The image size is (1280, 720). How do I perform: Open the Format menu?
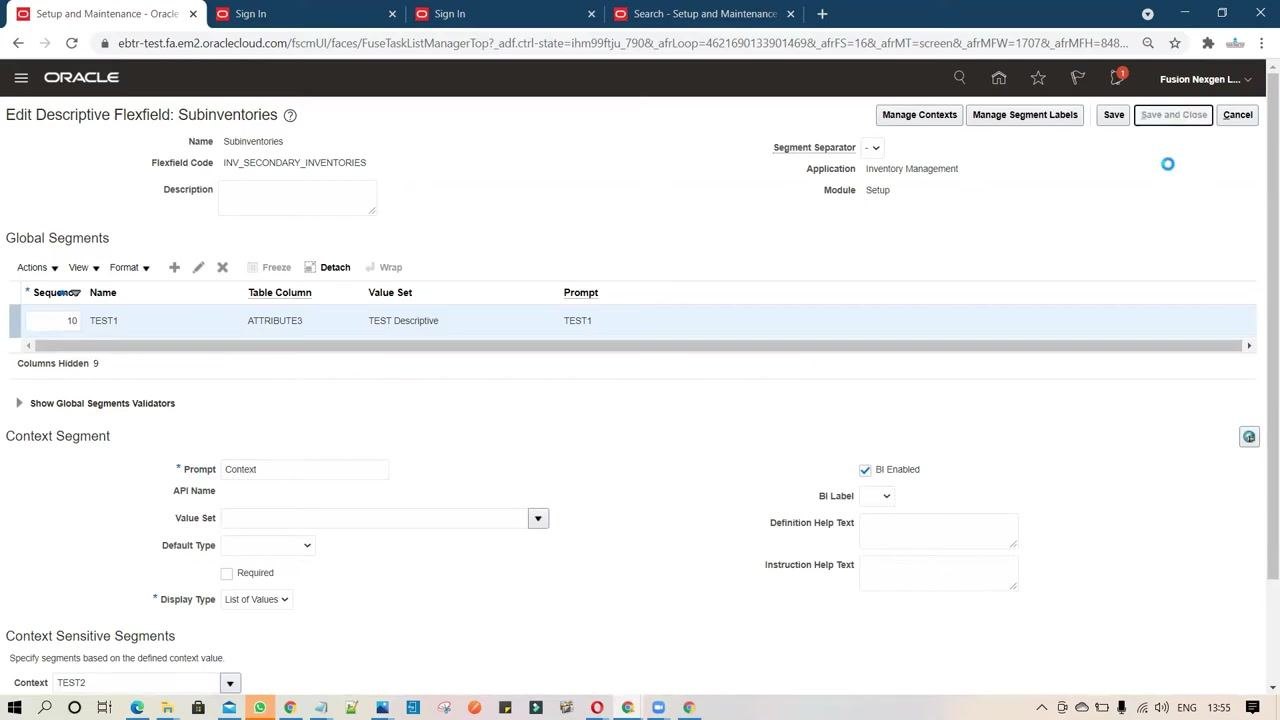coord(130,267)
